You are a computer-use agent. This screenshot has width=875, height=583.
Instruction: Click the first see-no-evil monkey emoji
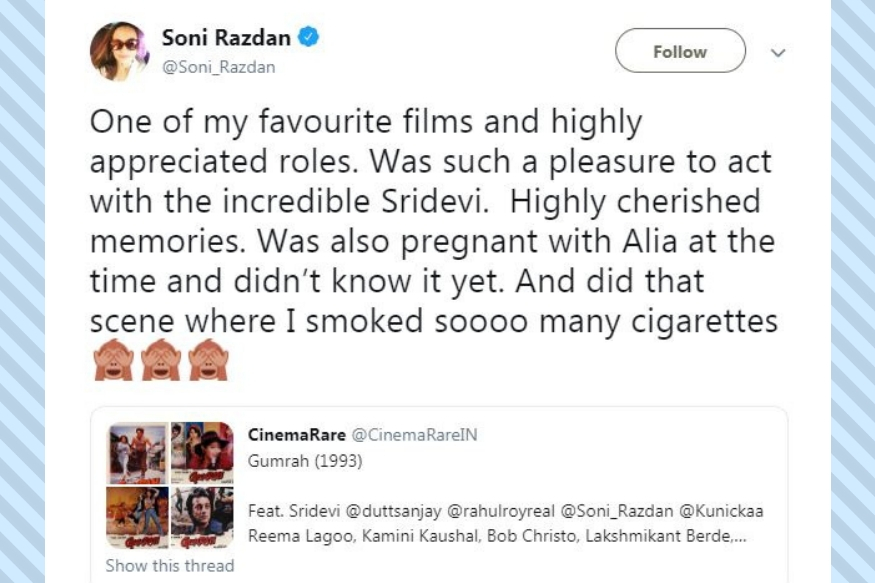tap(114, 359)
